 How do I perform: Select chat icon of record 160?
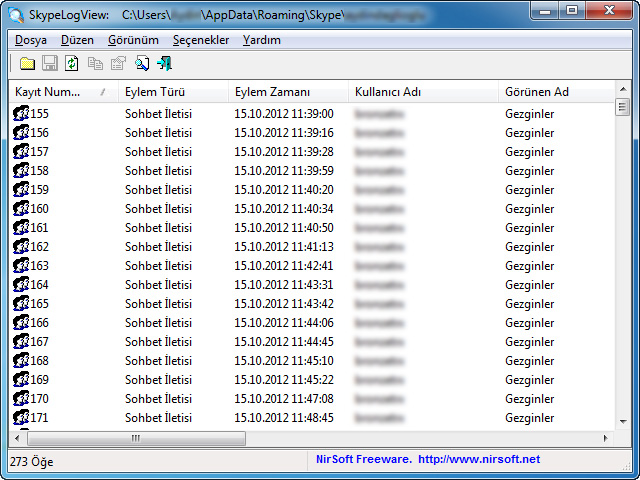pyautogui.click(x=21, y=209)
